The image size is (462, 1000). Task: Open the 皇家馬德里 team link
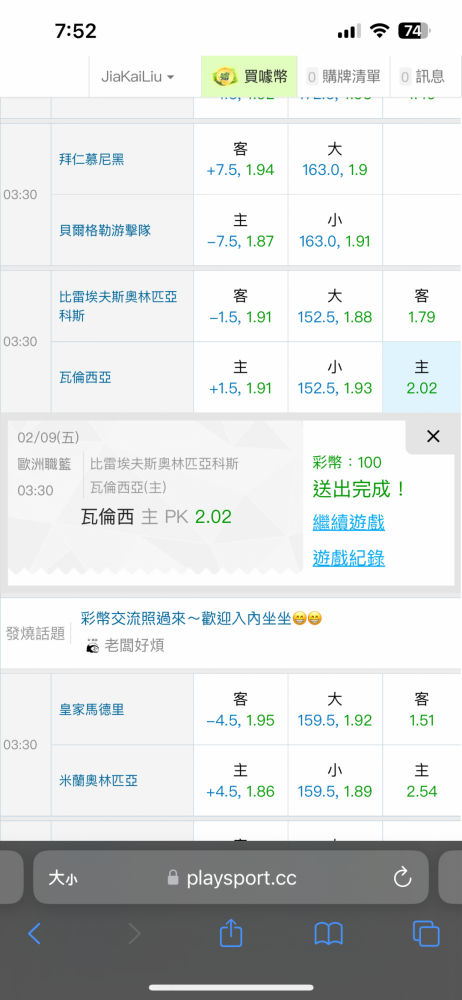92,709
